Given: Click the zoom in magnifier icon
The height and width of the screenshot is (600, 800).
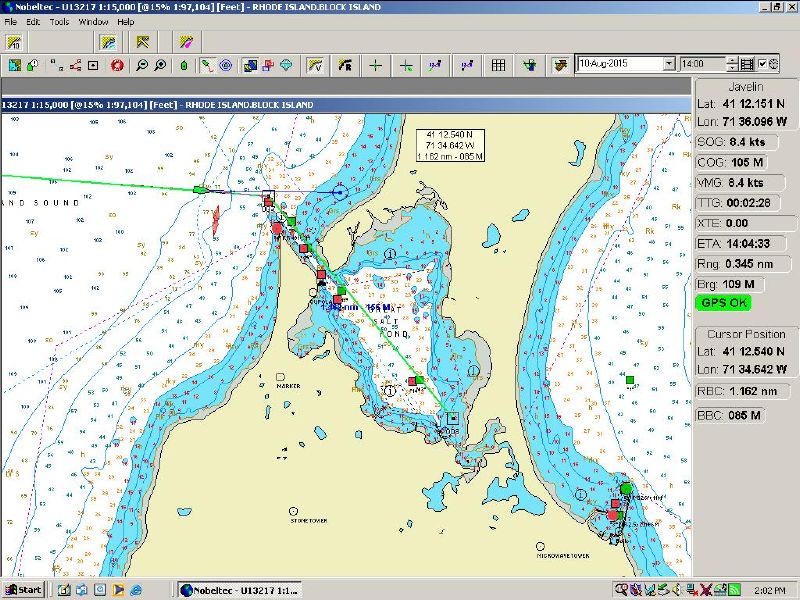Looking at the screenshot, I should 160,65.
